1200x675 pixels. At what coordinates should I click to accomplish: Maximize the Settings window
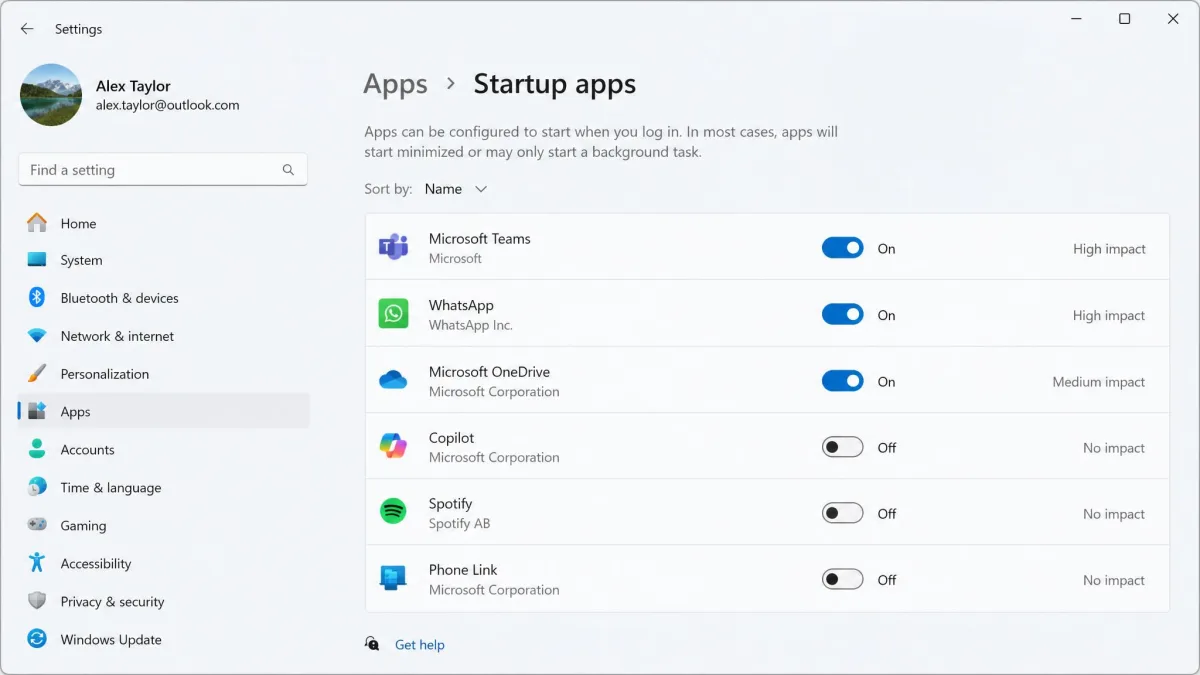(x=1124, y=19)
